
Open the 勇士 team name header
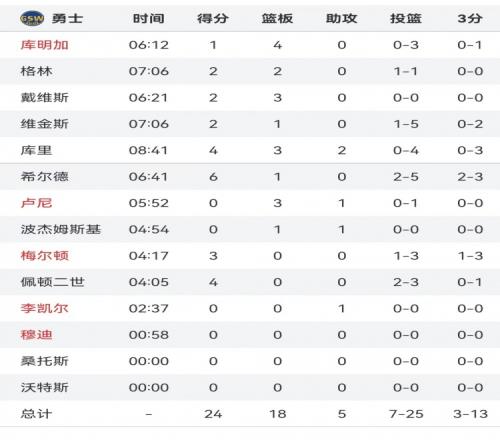[67, 18]
